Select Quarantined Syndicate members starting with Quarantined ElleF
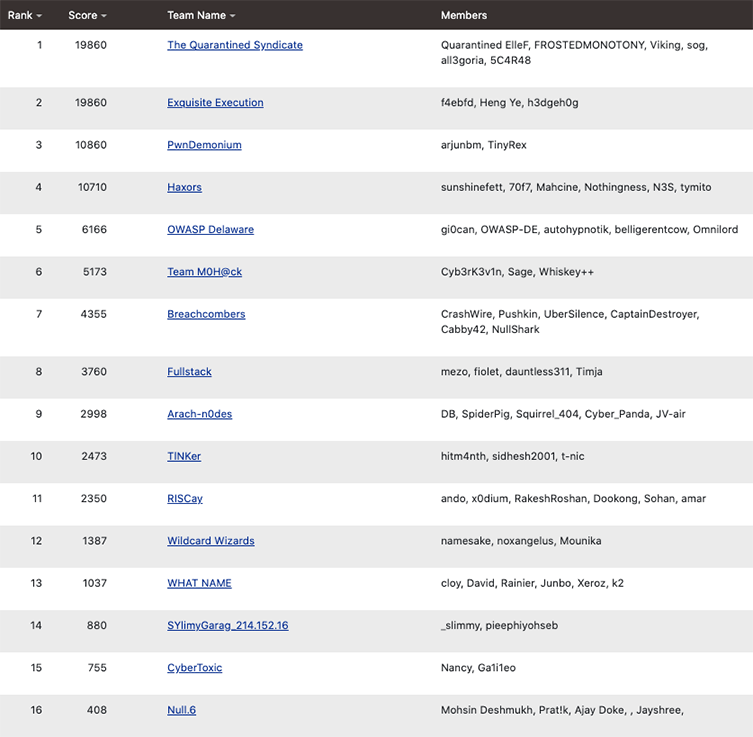753x737 pixels. [x=574, y=52]
